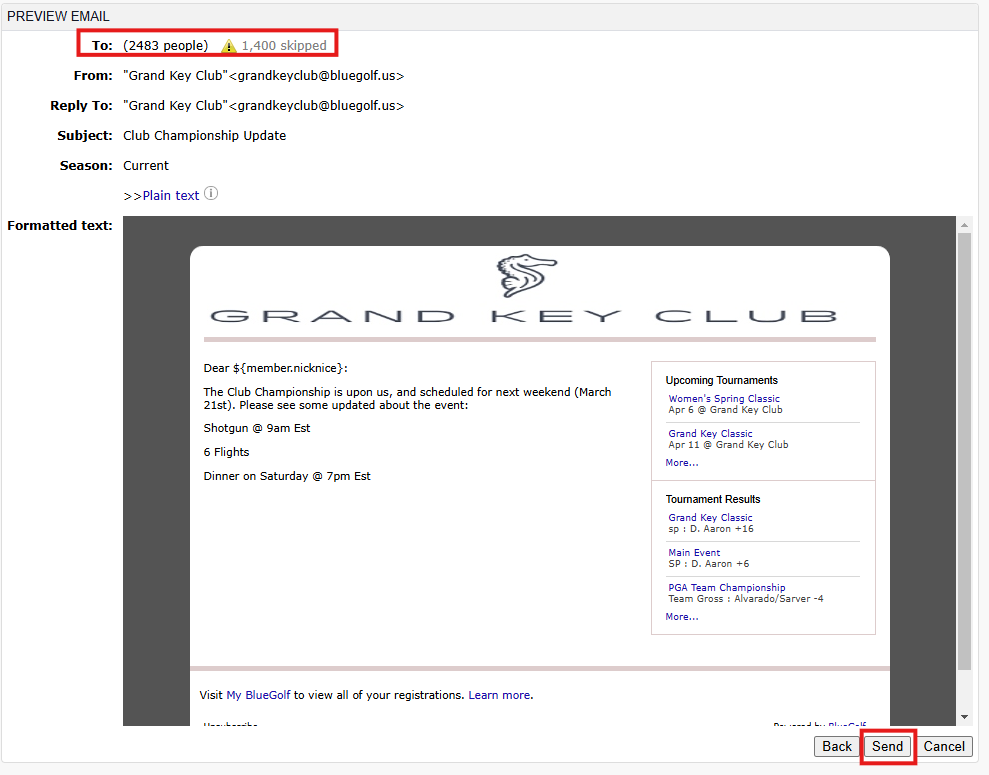Click 'Dinner on Saturday @ 7pm Est' line
989x775 pixels.
coord(287,476)
